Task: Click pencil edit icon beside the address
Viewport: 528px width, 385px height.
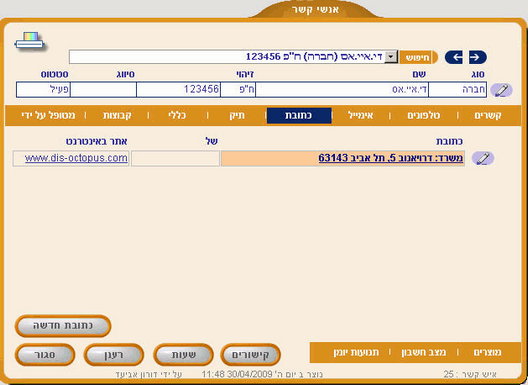Action: [x=483, y=158]
